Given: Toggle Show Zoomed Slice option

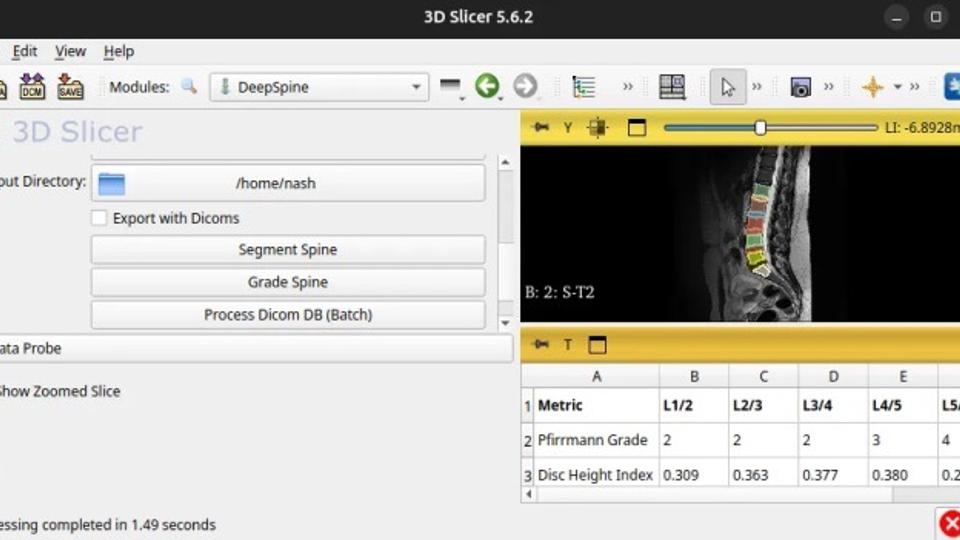Looking at the screenshot, I should pos(60,391).
